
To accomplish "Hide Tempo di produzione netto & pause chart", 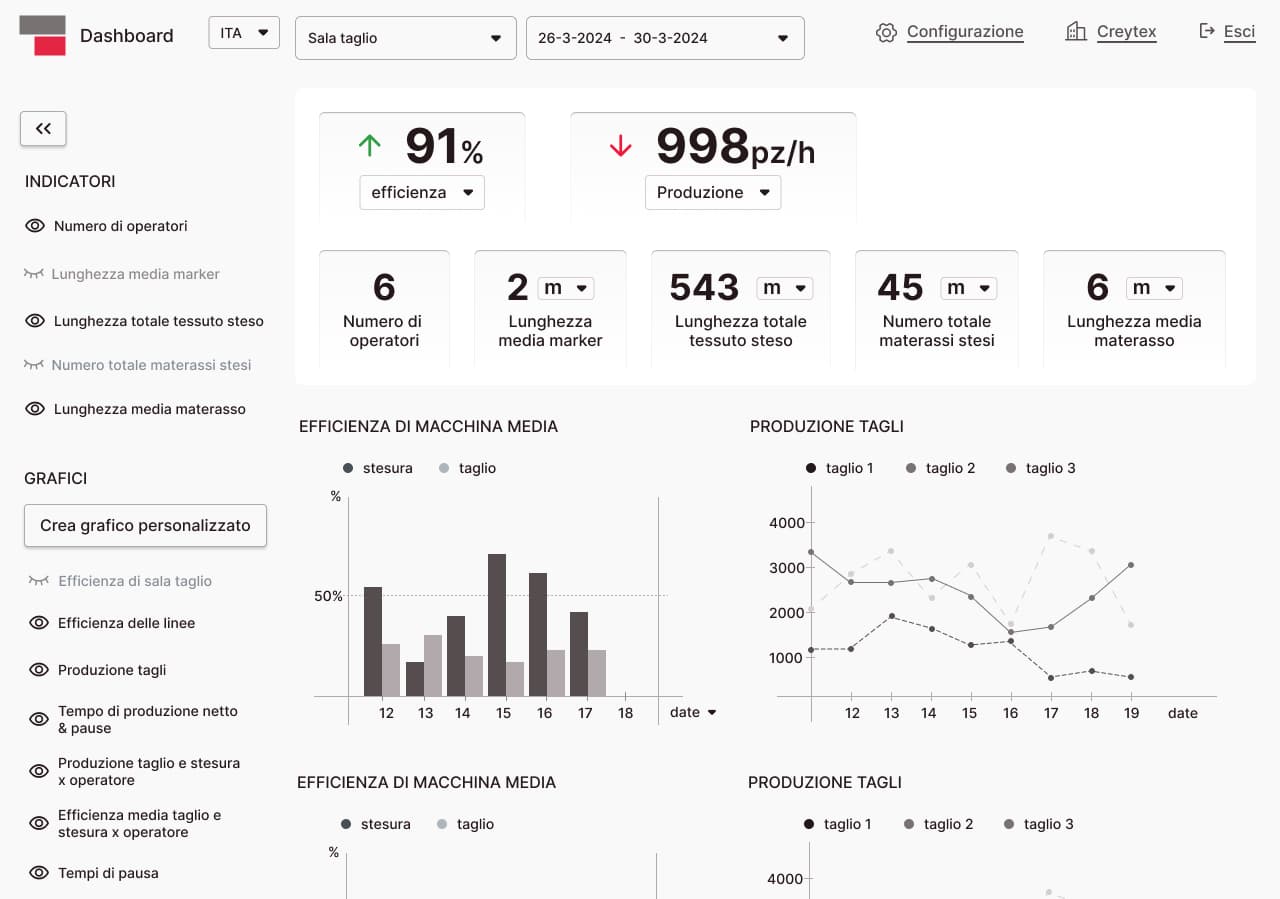I will point(39,719).
